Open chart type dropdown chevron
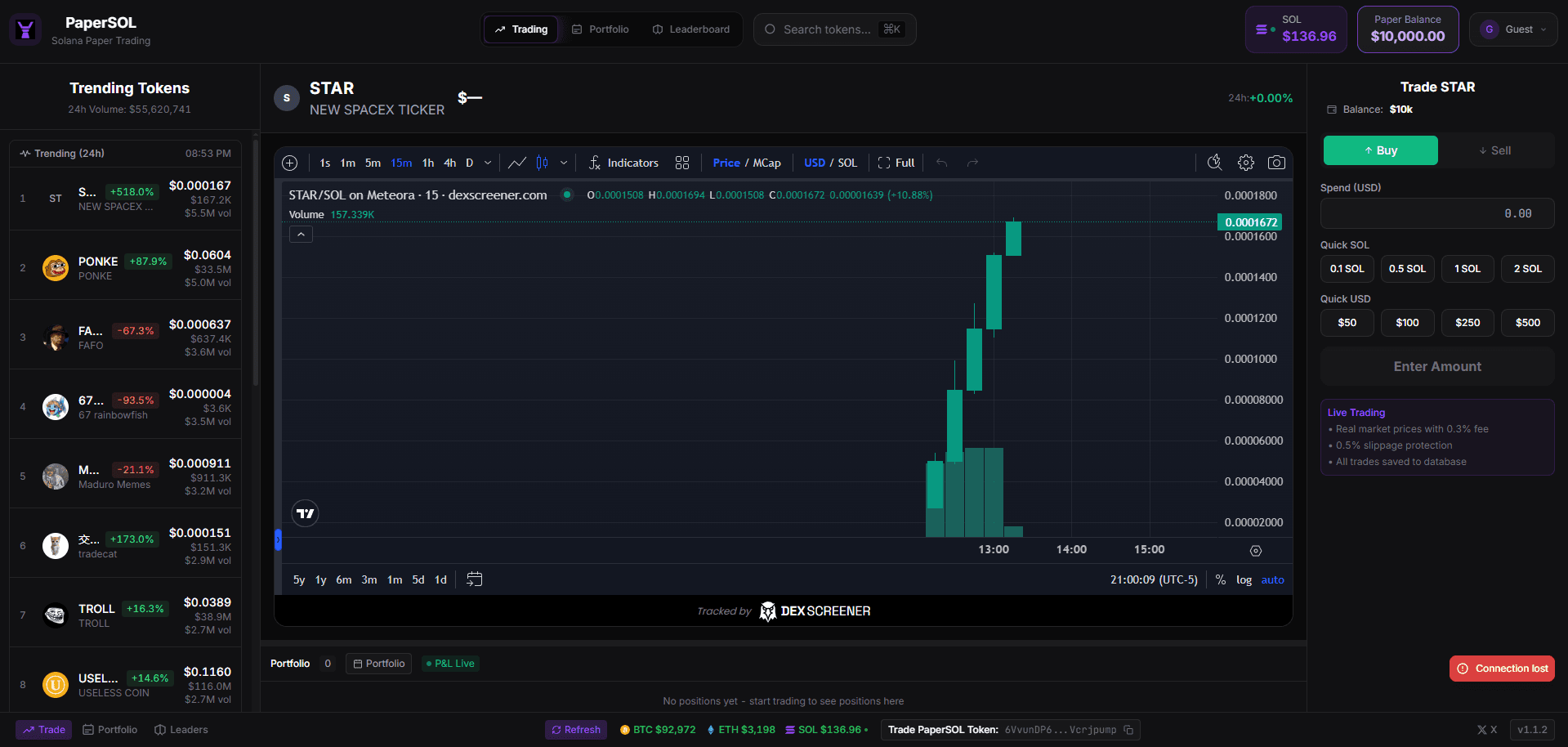This screenshot has width=1568, height=747. [563, 163]
